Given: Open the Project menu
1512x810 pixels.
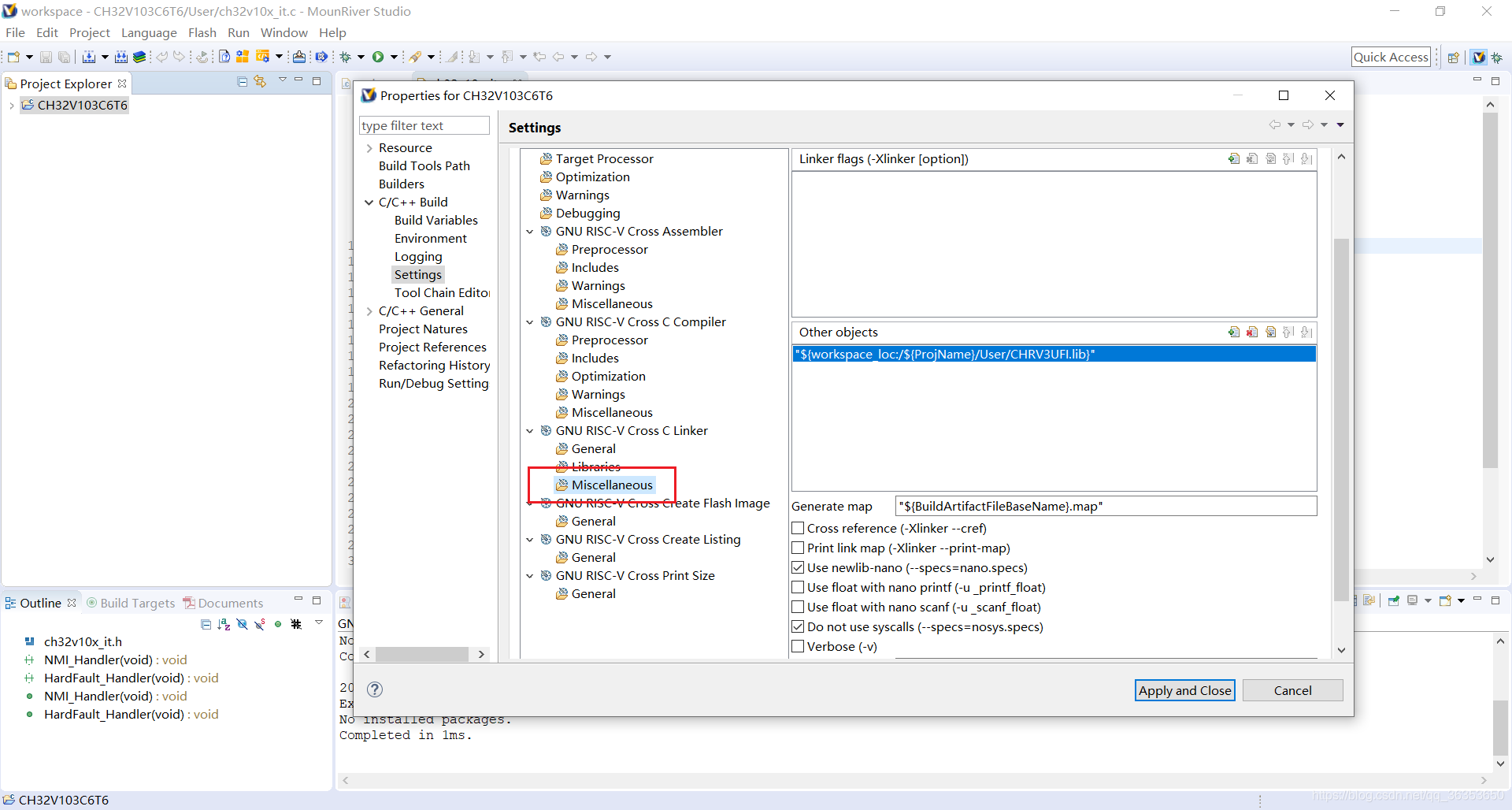Looking at the screenshot, I should click(x=90, y=32).
